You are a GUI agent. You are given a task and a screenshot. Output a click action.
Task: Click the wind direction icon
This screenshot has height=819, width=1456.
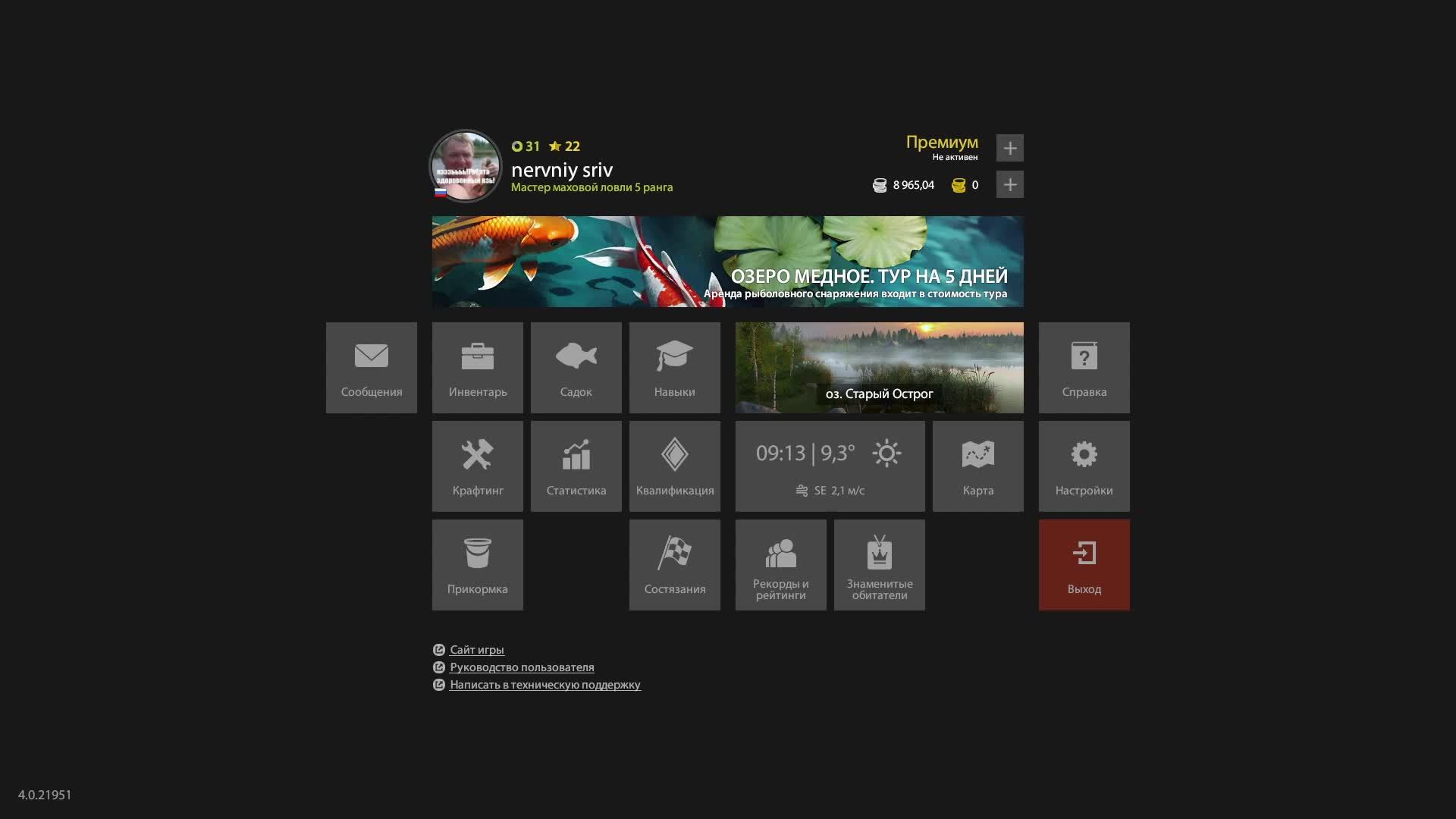tap(802, 491)
